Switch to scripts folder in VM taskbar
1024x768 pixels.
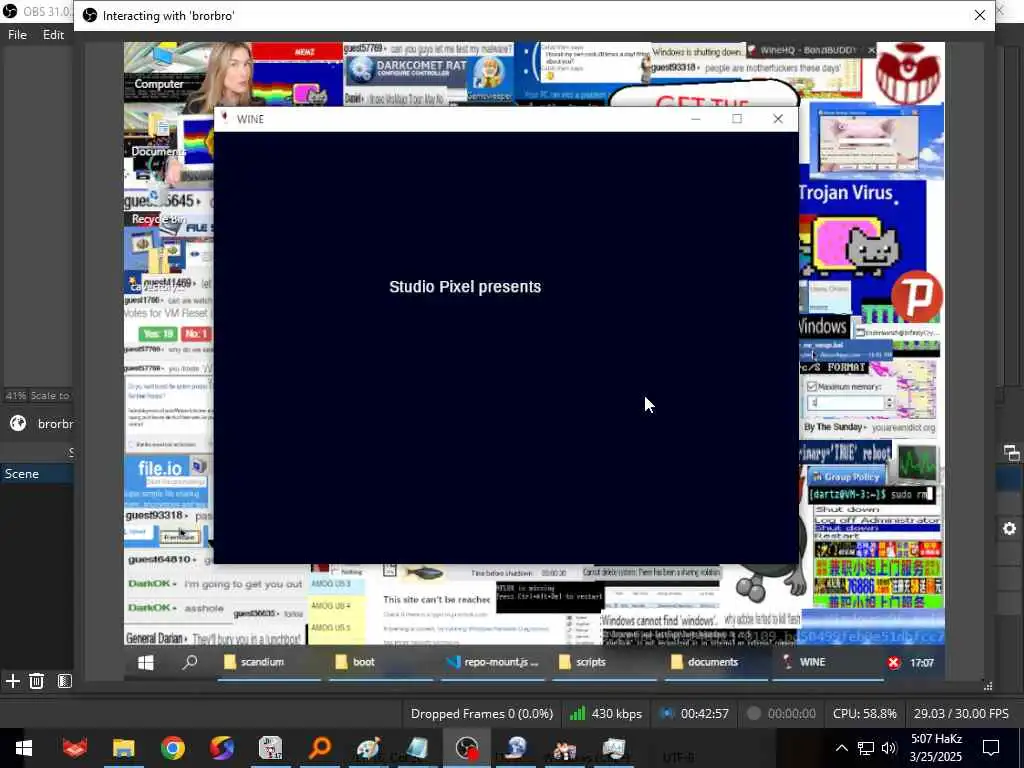pyautogui.click(x=605, y=662)
